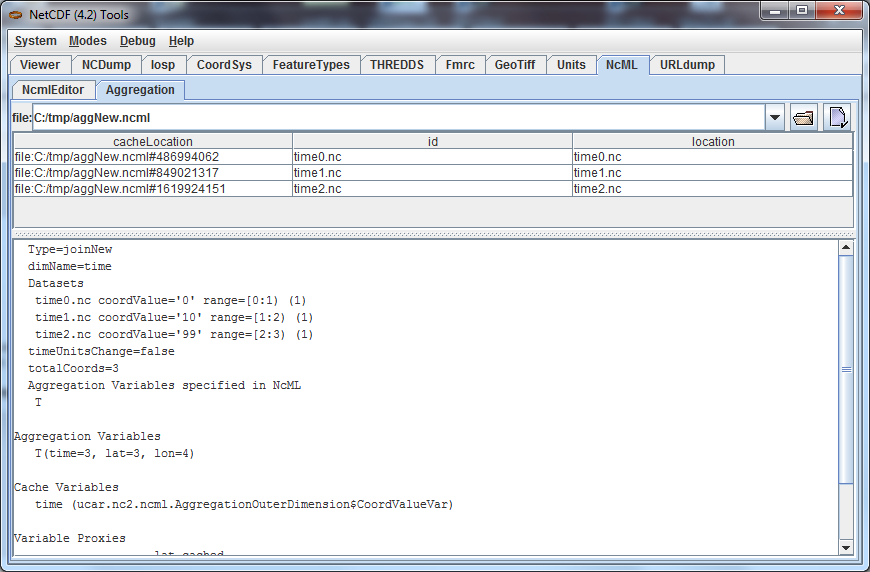Open the System menu
Screen dimensions: 870x572
point(35,41)
